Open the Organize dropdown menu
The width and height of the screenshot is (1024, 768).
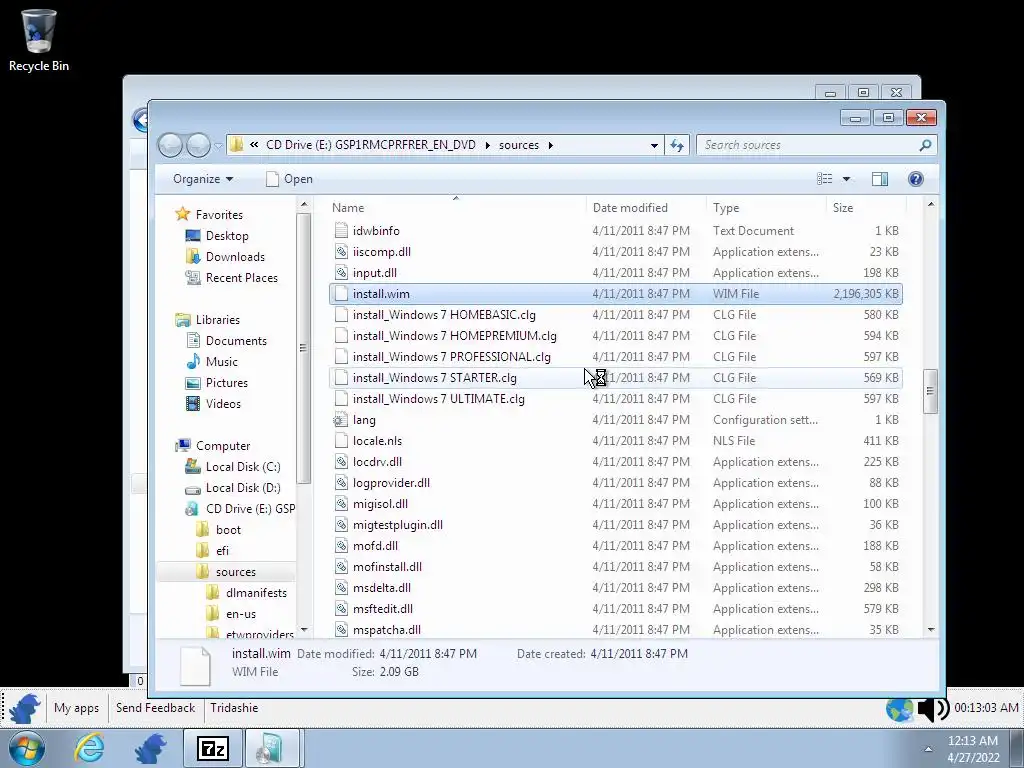203,179
